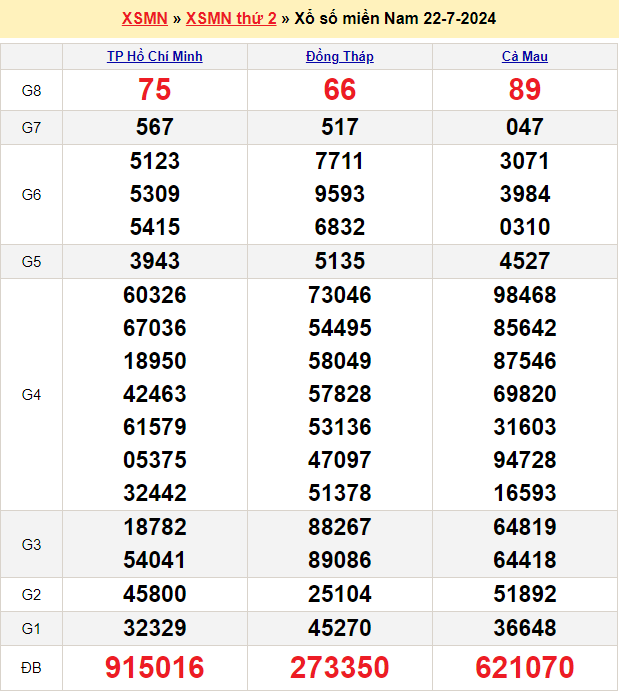Open the TP Hồ Chí Minh column link
The height and width of the screenshot is (691, 619).
click(x=155, y=57)
